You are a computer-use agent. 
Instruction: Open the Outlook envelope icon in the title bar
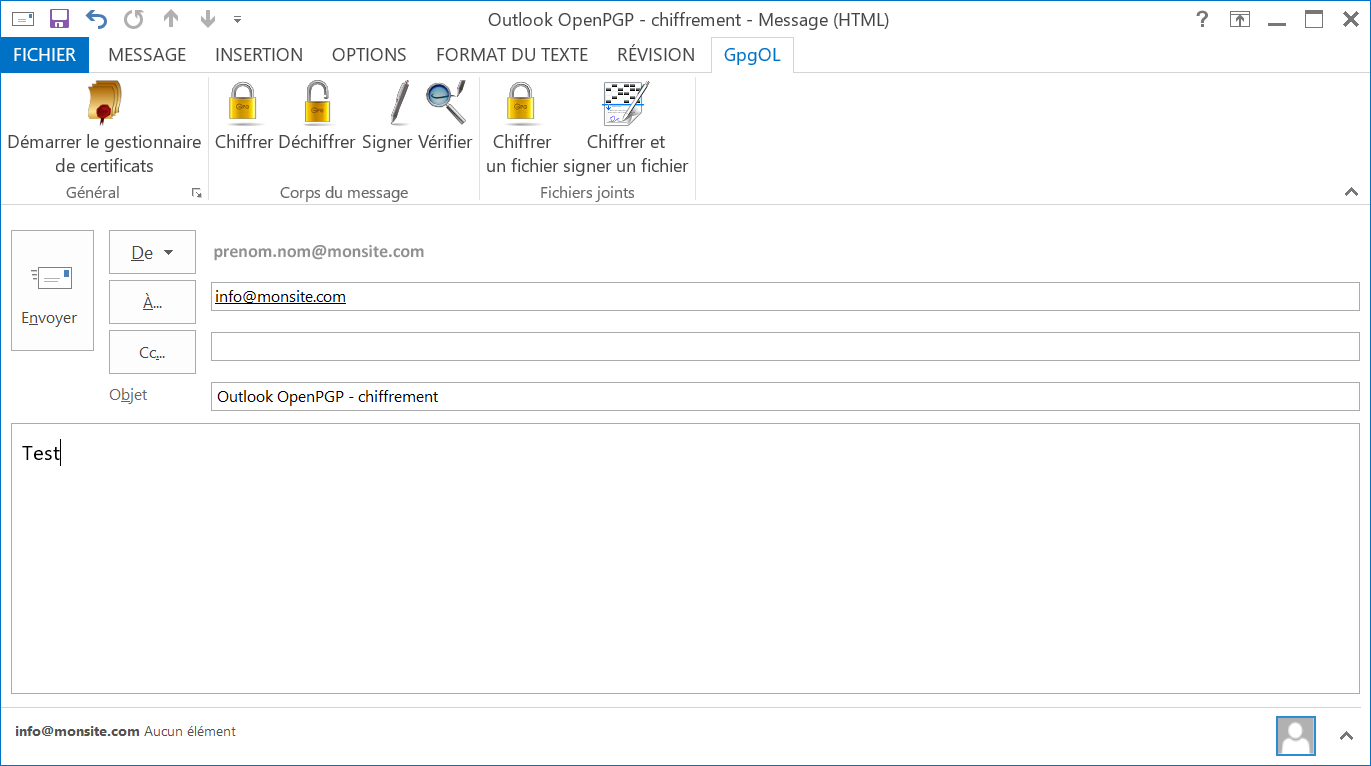pyautogui.click(x=23, y=19)
